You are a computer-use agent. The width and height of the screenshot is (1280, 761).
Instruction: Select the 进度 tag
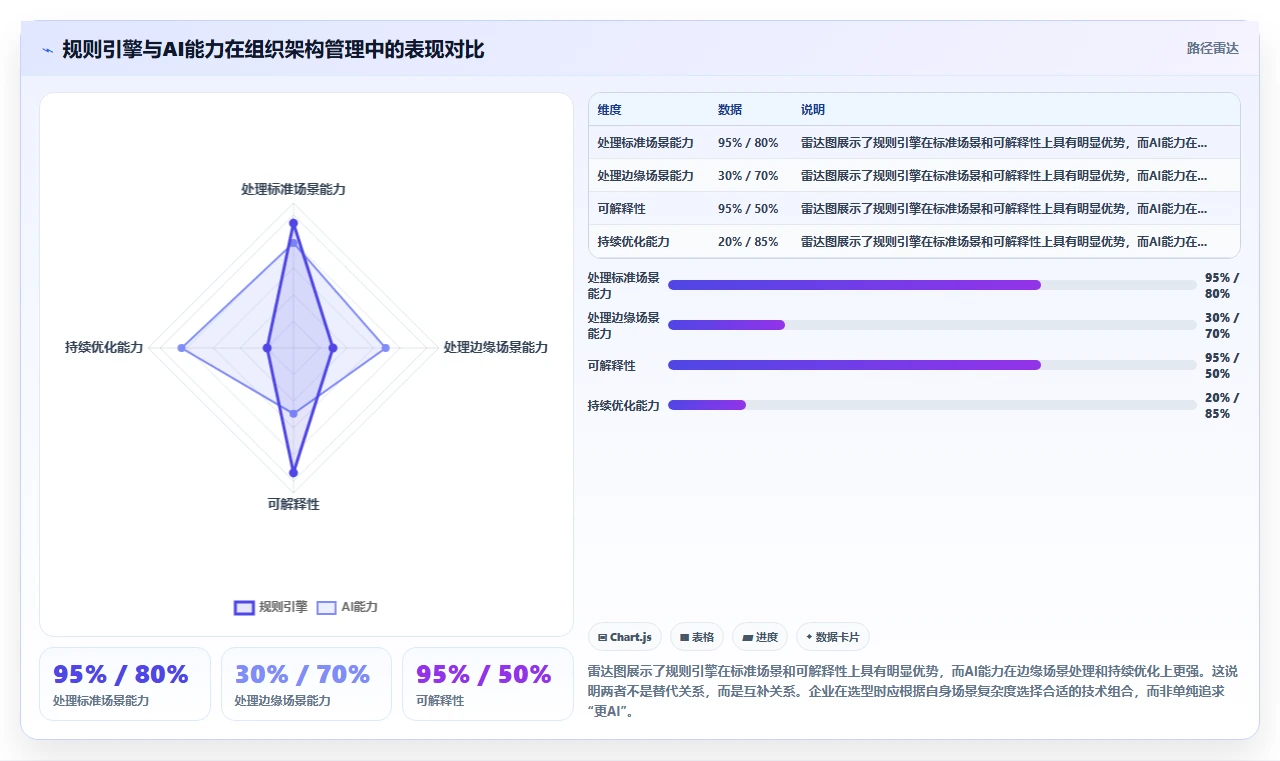760,637
